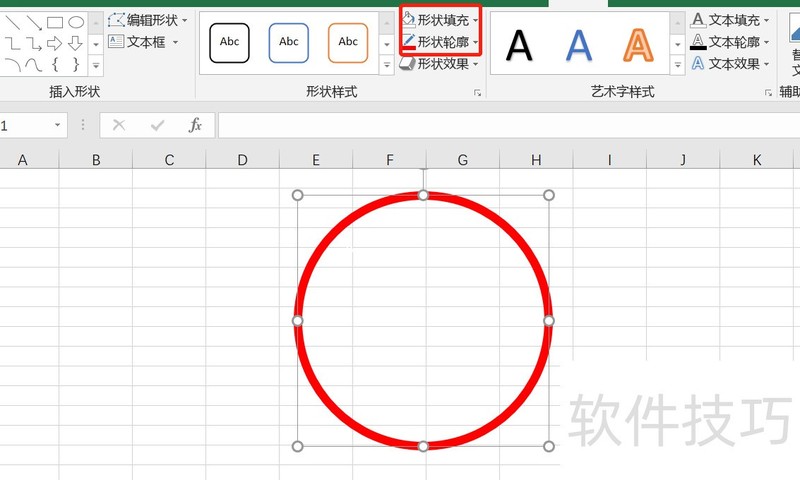Select column C header
This screenshot has width=800, height=480.
coord(169,160)
